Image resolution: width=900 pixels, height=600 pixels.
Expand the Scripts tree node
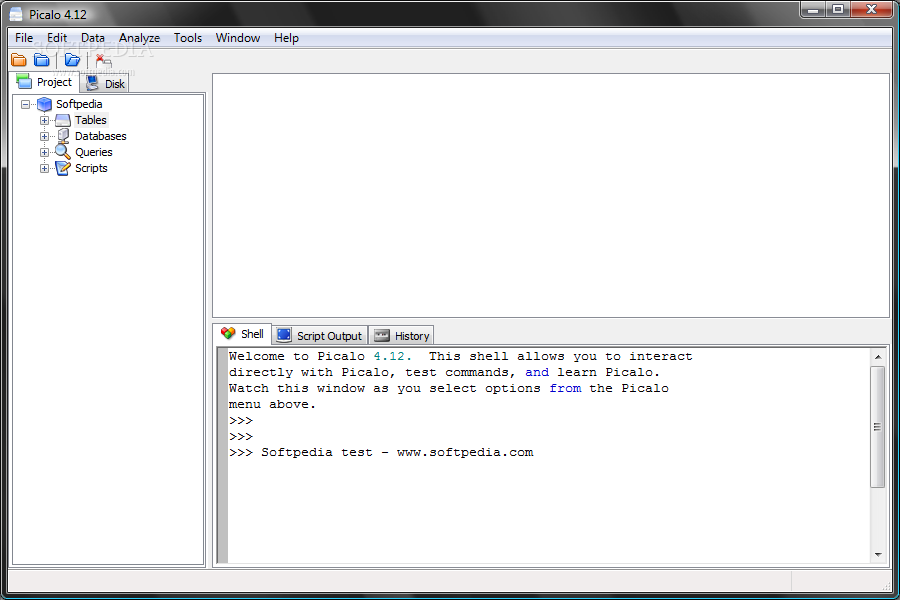tap(44, 169)
